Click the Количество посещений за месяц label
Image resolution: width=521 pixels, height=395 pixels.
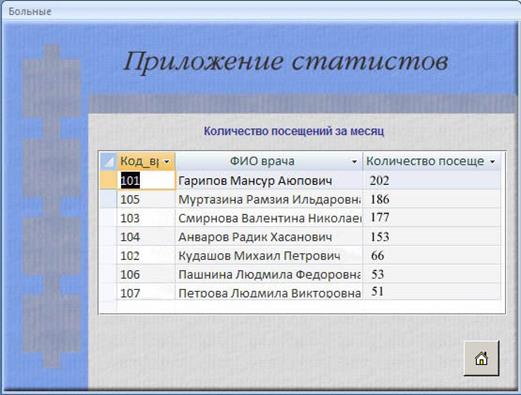[294, 131]
